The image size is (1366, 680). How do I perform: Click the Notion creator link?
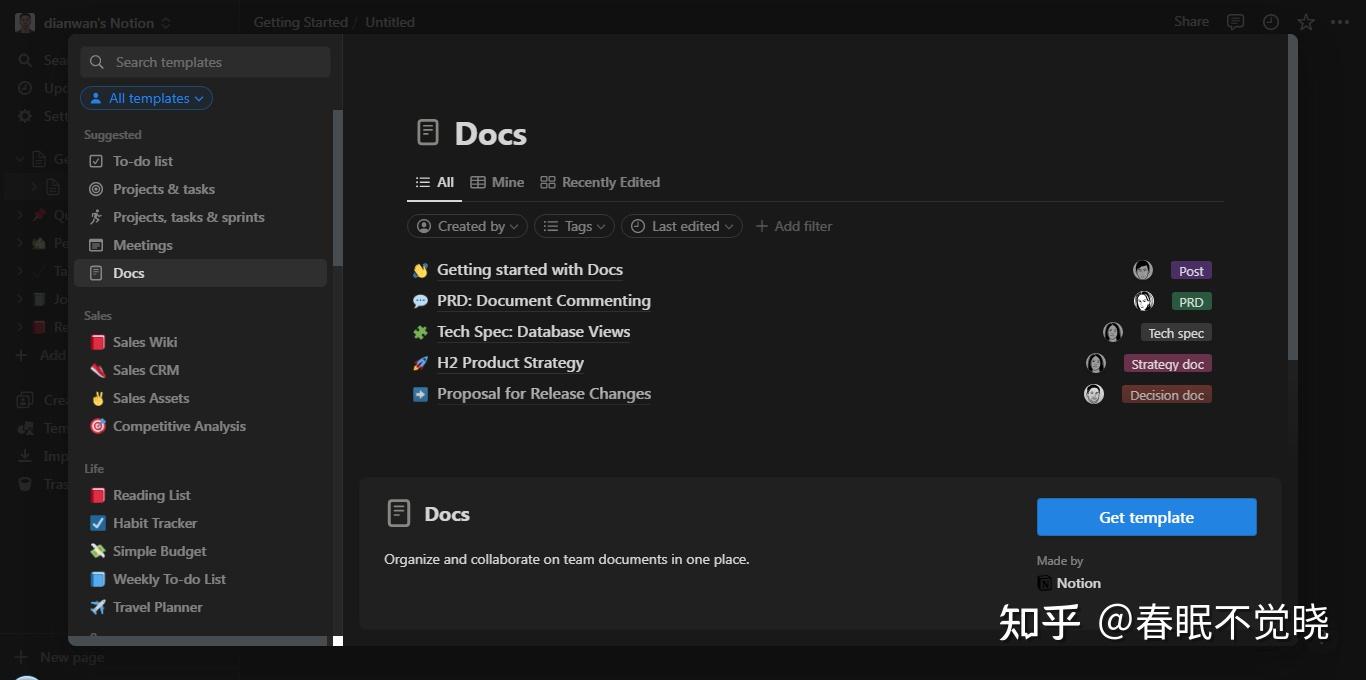[1069, 583]
